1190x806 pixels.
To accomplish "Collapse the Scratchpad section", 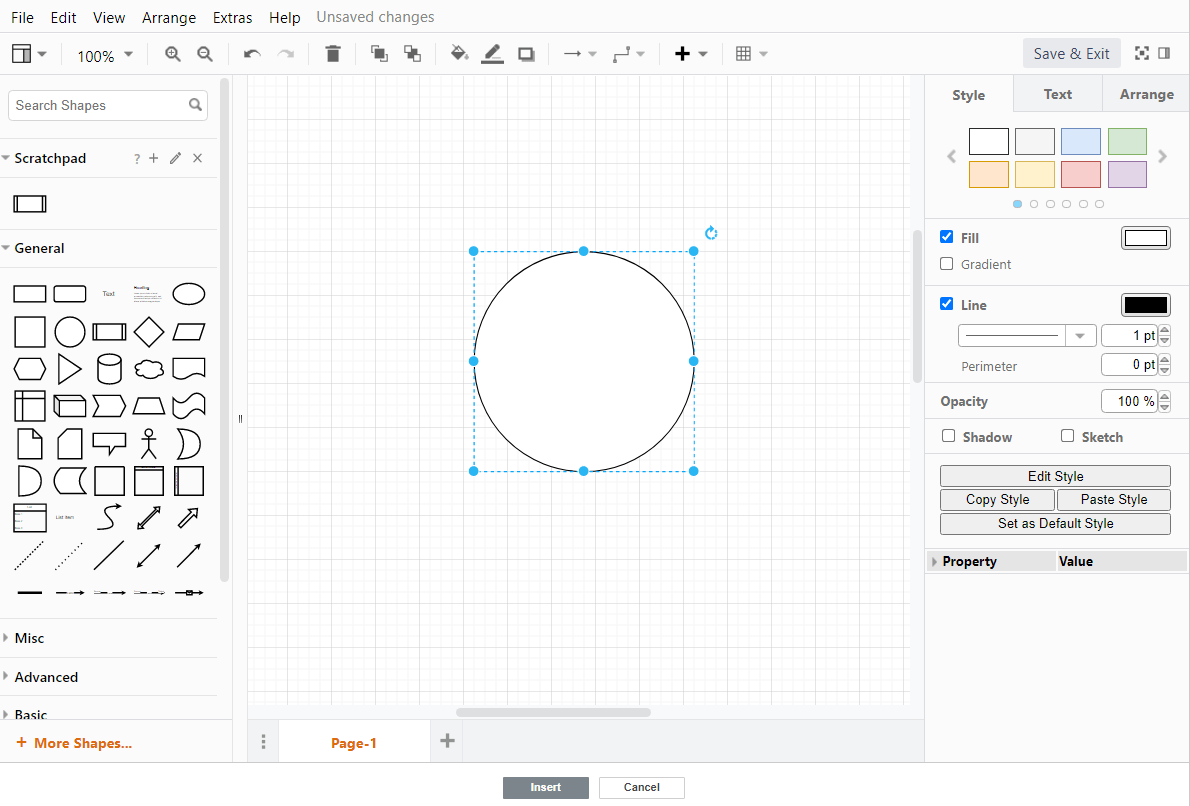I will click(x=10, y=157).
